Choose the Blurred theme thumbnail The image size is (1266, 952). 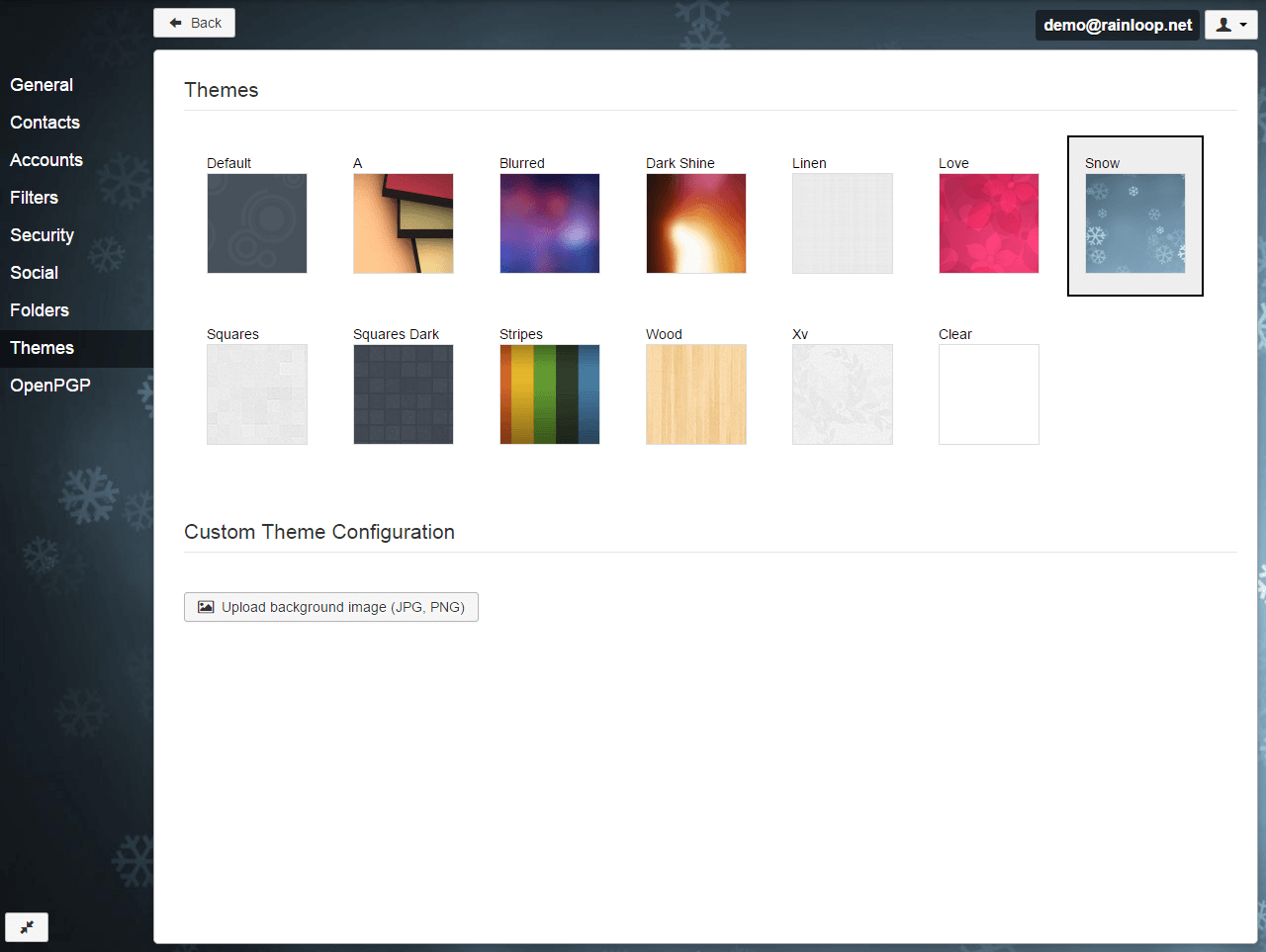550,223
